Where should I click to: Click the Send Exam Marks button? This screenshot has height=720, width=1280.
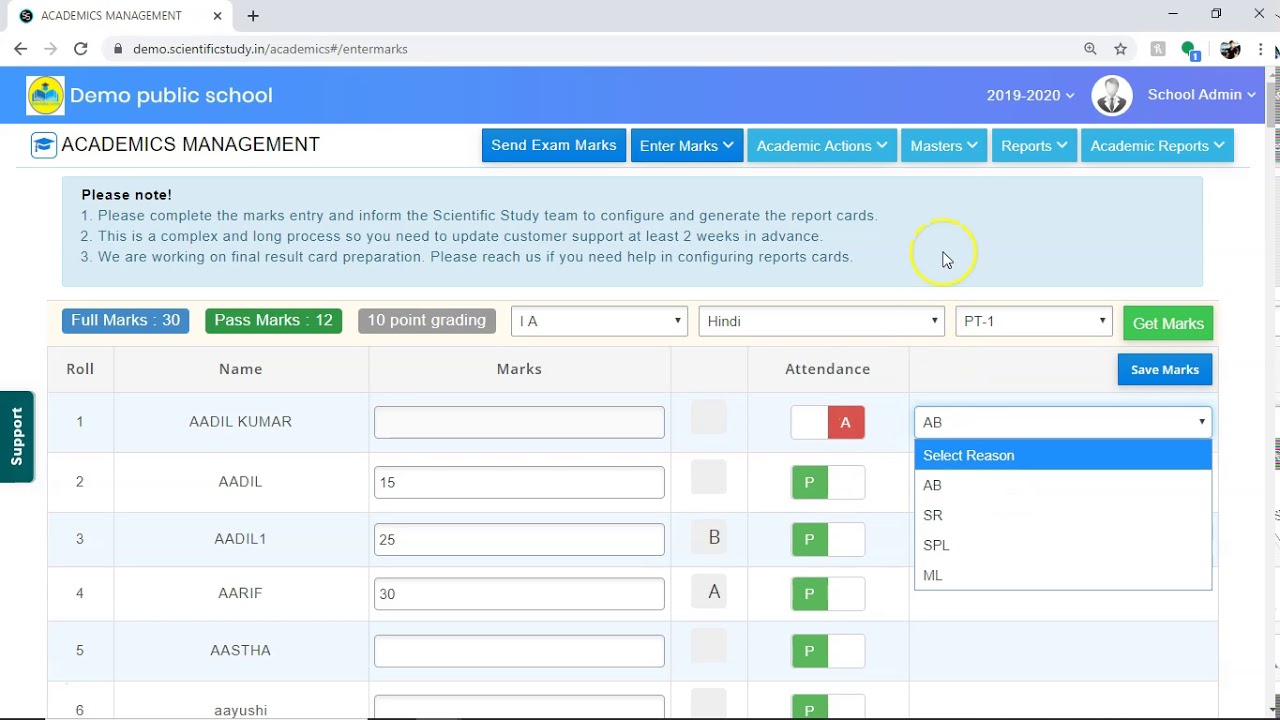tap(554, 145)
